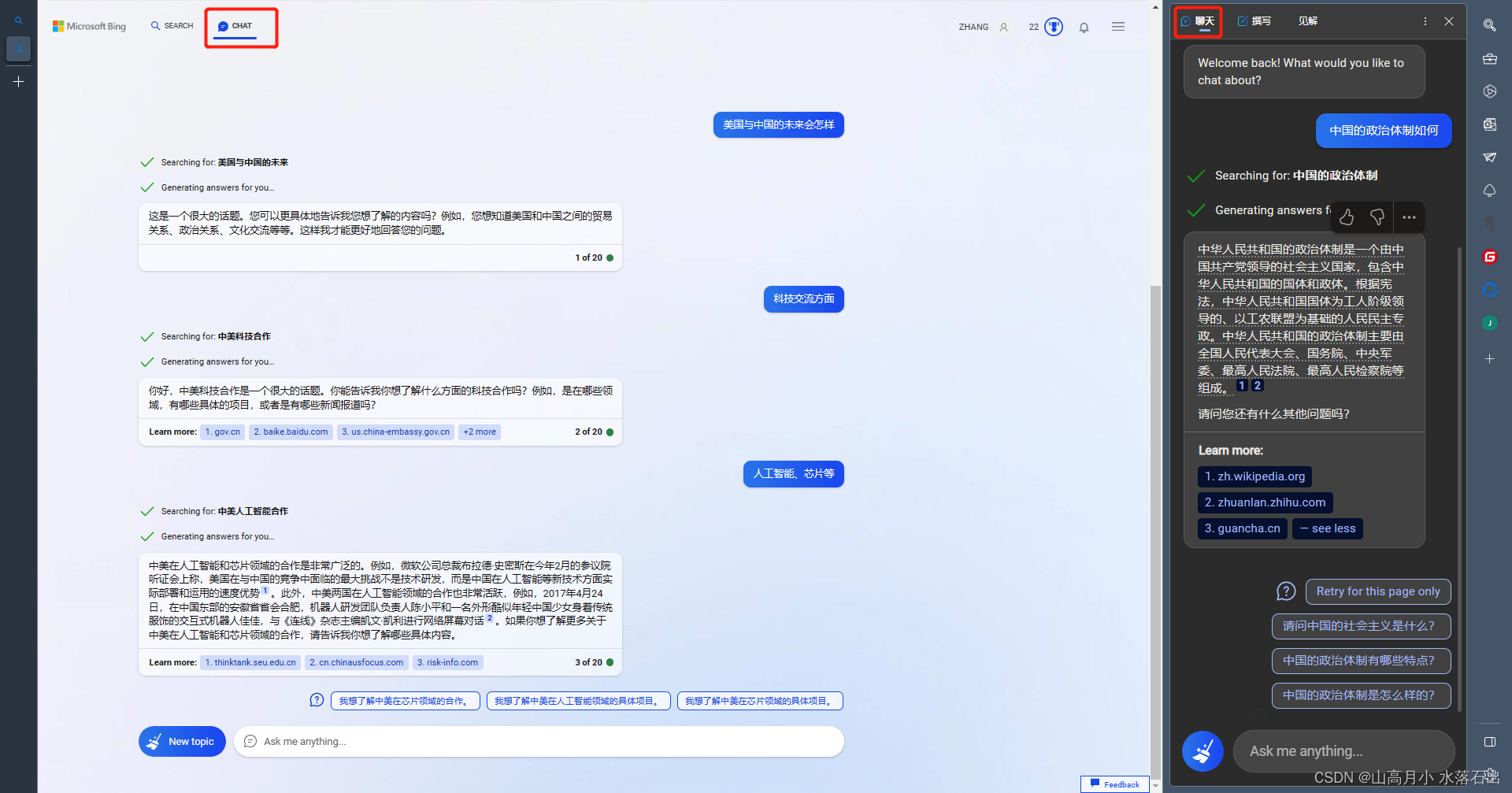This screenshot has height=793, width=1512.
Task: Collapse sources with see less
Action: click(1328, 528)
